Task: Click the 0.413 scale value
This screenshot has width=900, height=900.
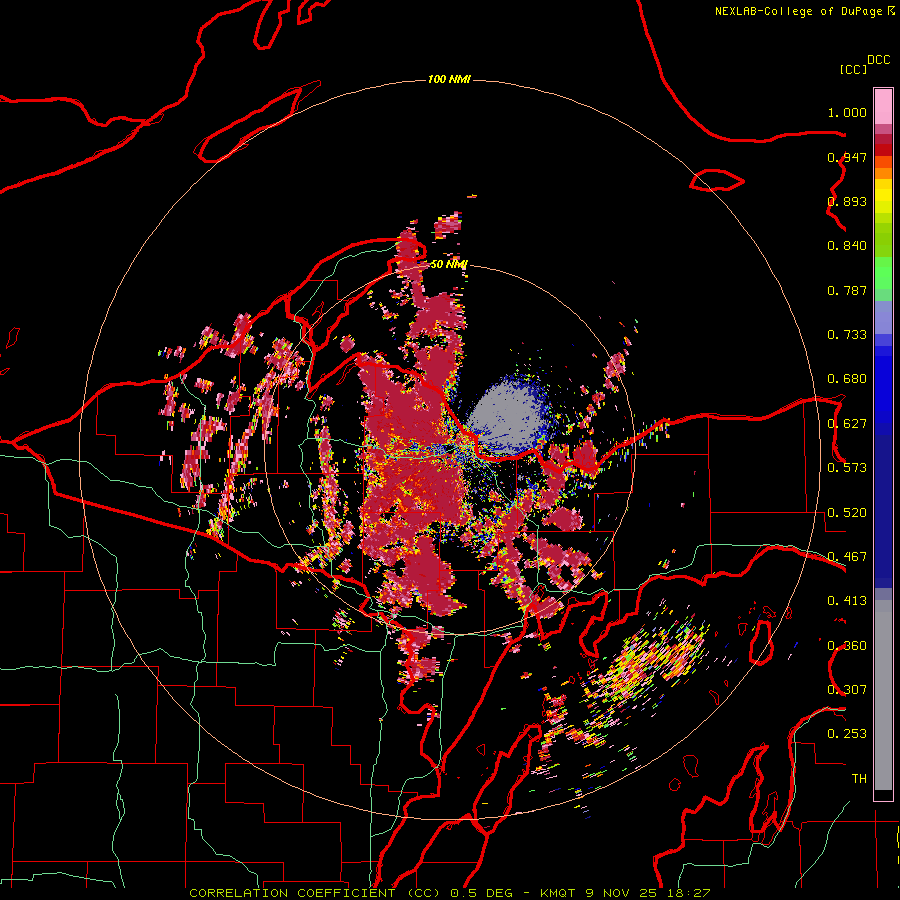Action: 847,601
